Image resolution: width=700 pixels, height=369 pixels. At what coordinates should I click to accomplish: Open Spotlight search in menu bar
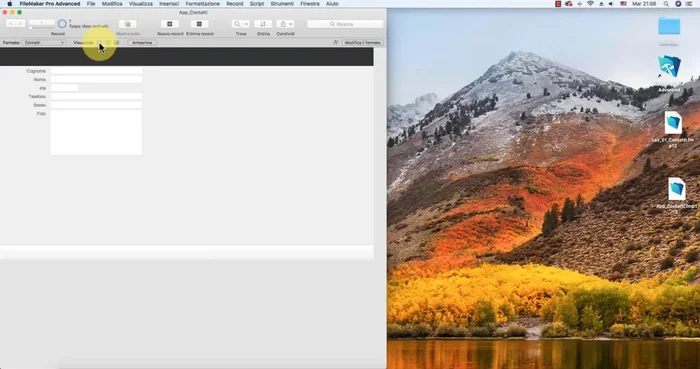(666, 4)
